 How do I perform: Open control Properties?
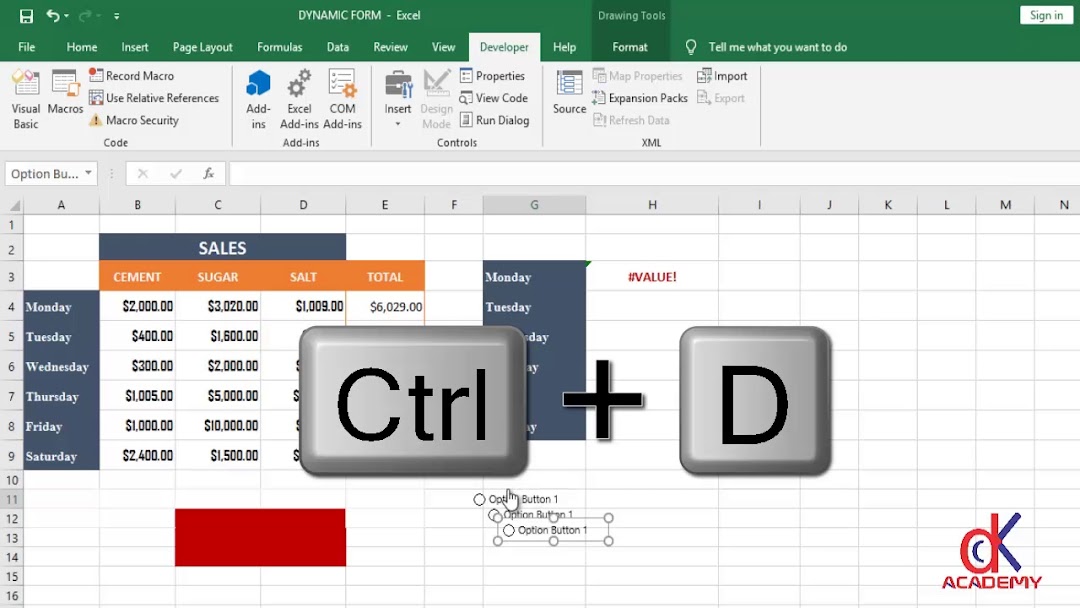pos(492,76)
